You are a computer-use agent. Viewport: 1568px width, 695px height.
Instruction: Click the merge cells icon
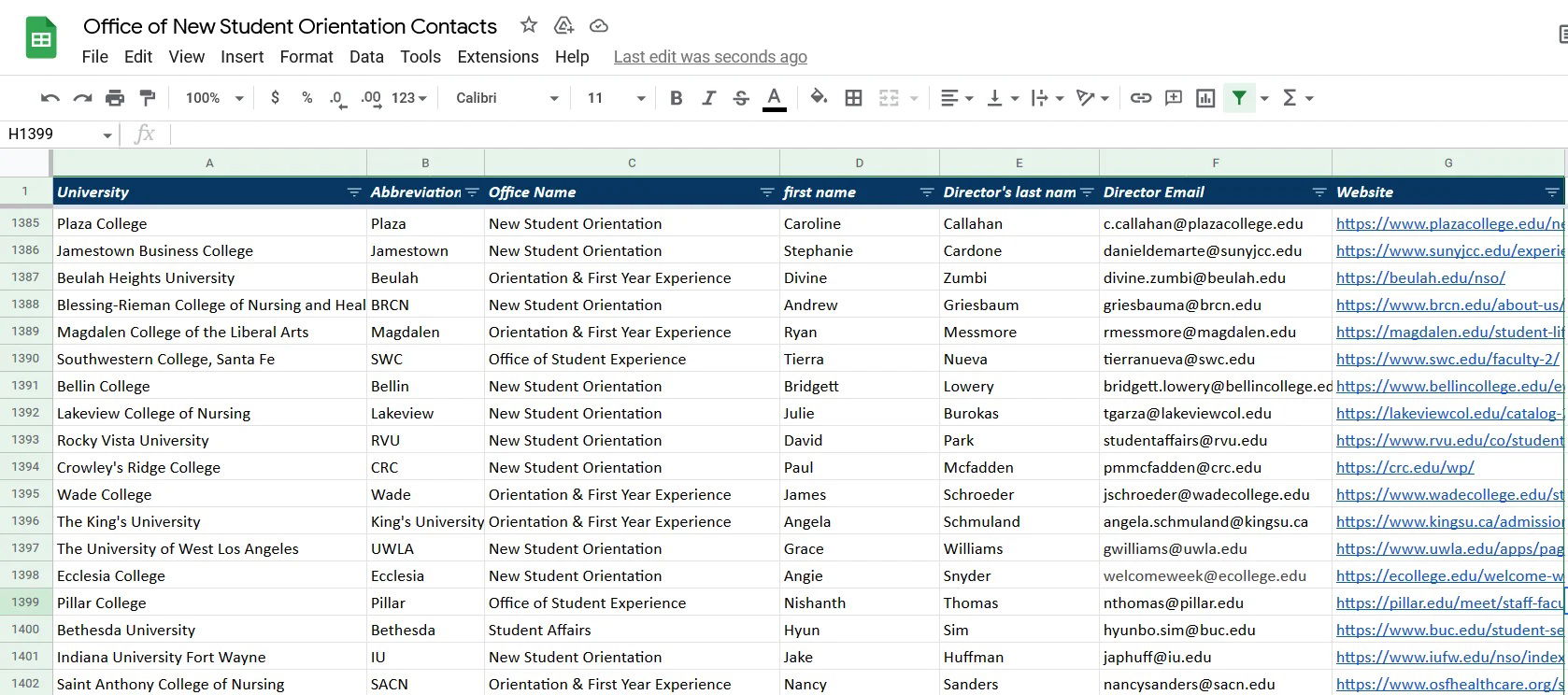tap(889, 98)
